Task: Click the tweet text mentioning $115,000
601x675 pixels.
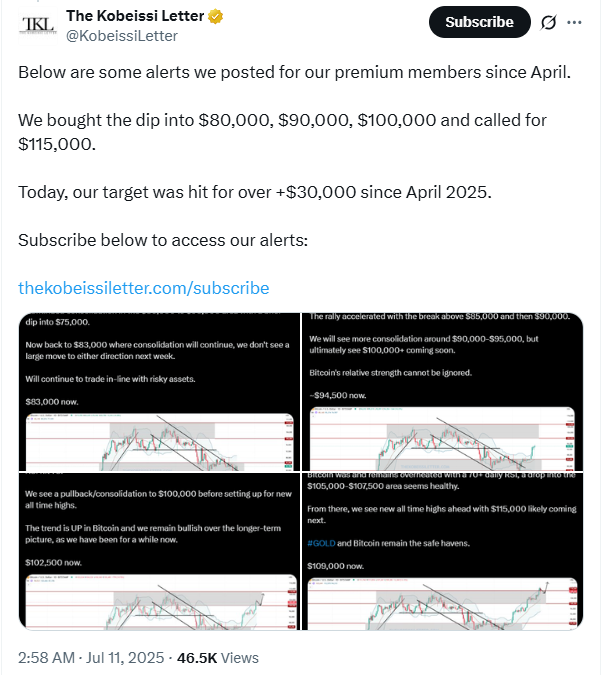Action: (x=282, y=132)
